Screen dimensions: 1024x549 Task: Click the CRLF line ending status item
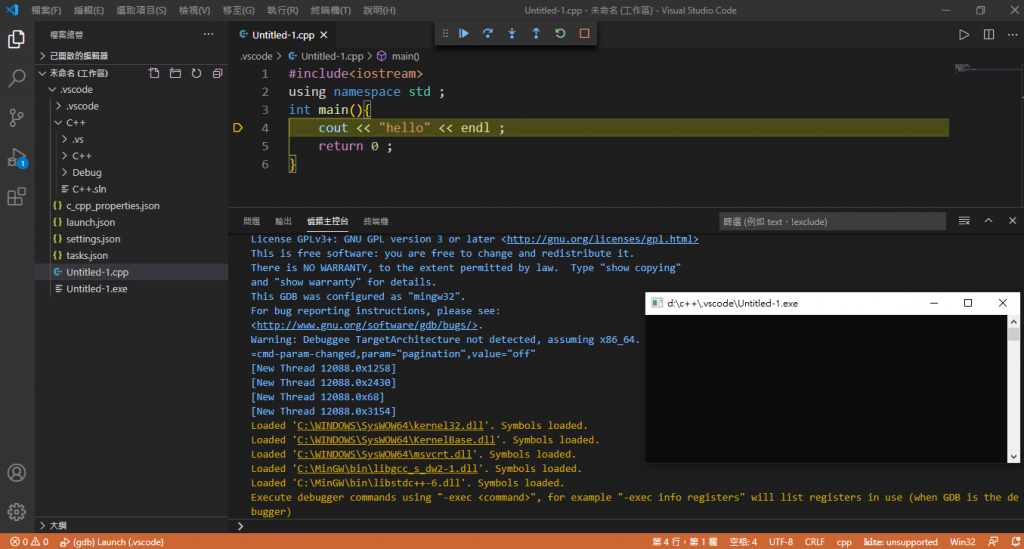coord(814,542)
